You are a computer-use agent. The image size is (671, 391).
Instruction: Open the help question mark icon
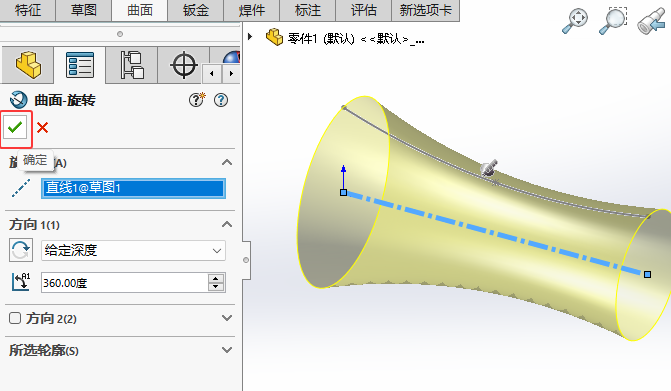221,100
